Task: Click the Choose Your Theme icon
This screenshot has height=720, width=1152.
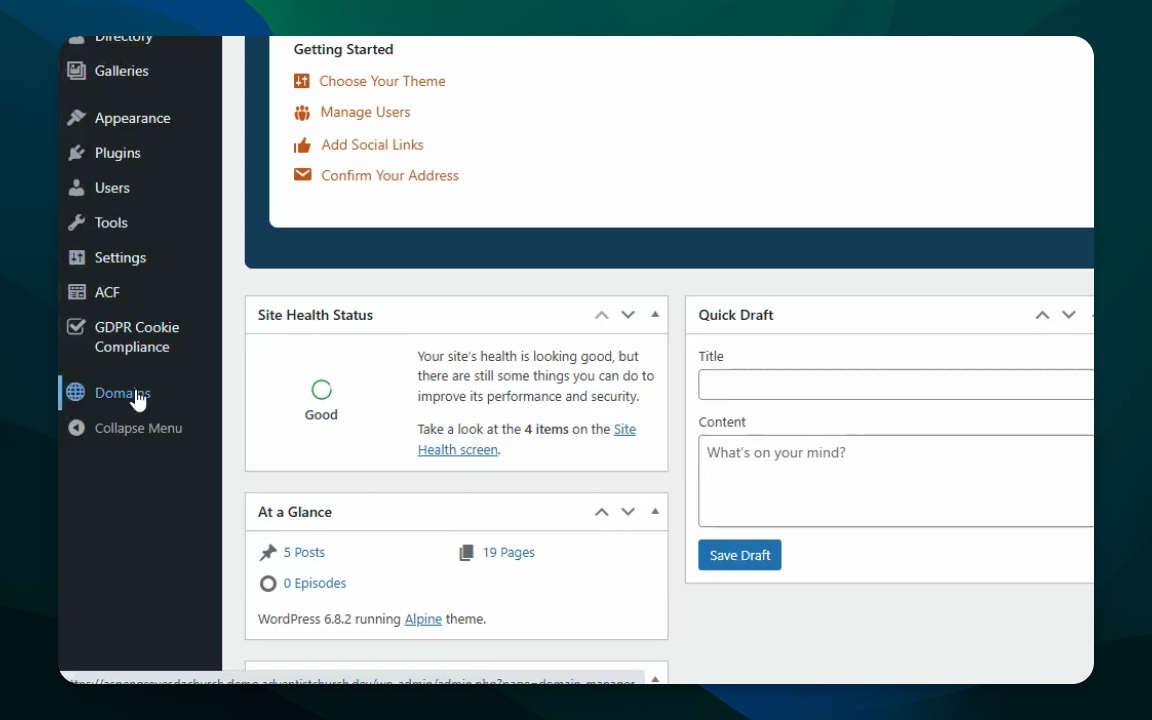Action: [x=302, y=81]
